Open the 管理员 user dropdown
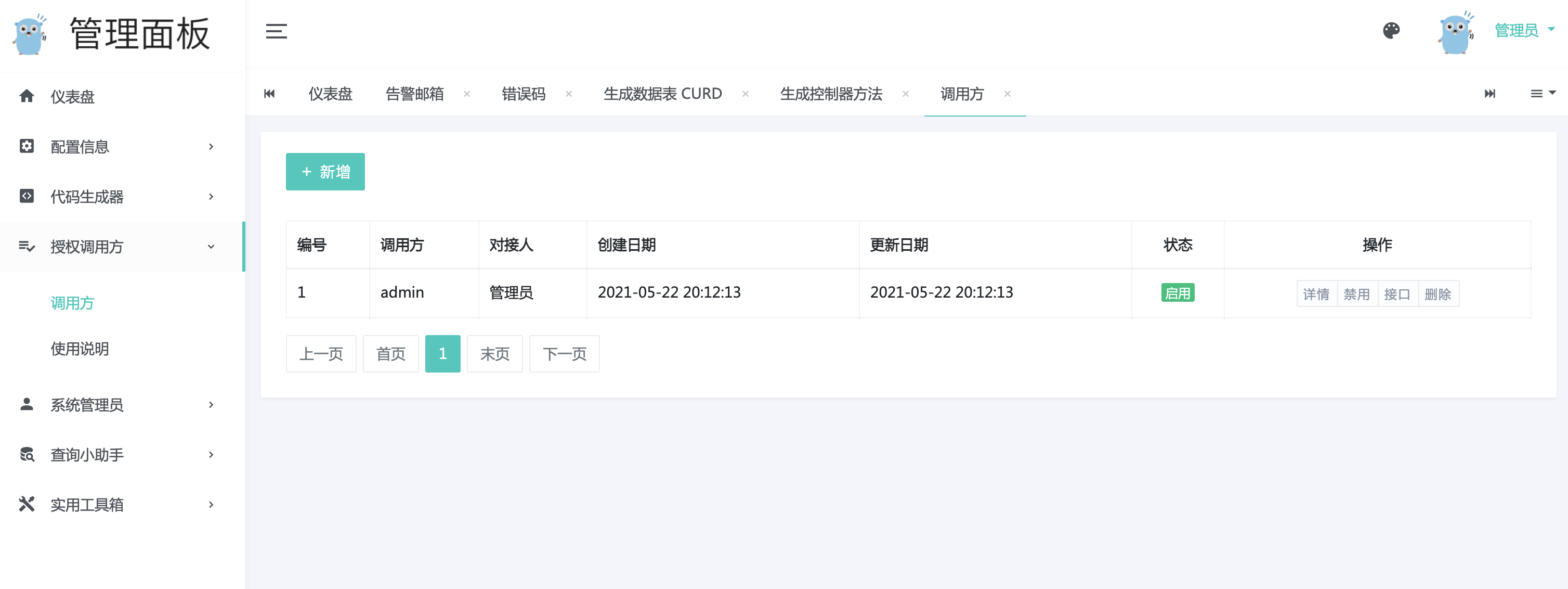This screenshot has height=589, width=1568. pyautogui.click(x=1524, y=30)
